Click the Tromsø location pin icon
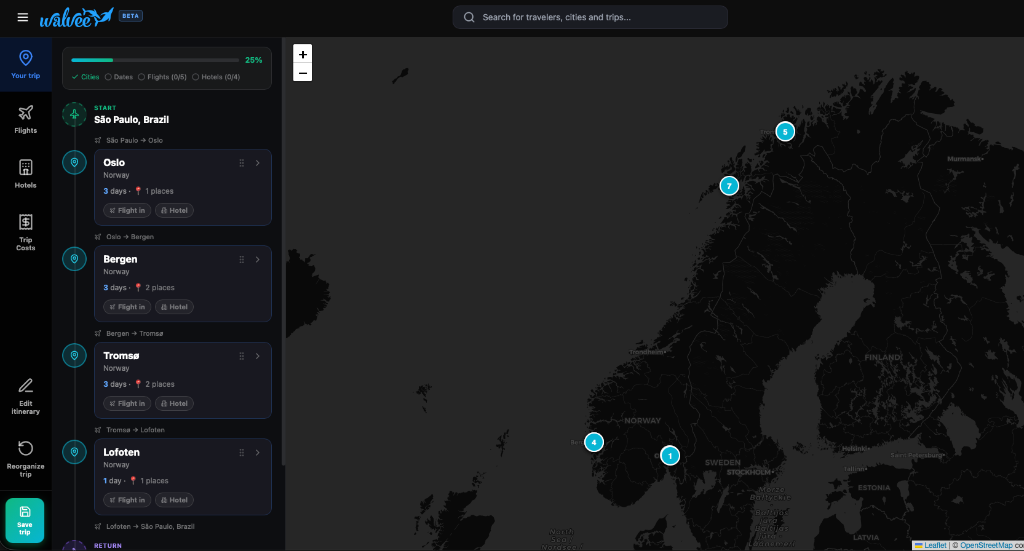Screen dimensions: 1024x551 tap(74, 356)
